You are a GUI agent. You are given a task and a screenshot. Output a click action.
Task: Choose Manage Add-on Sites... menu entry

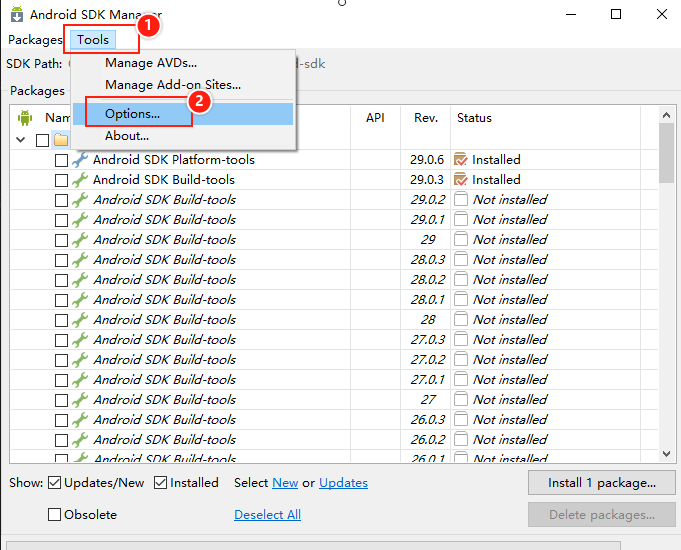pos(173,85)
